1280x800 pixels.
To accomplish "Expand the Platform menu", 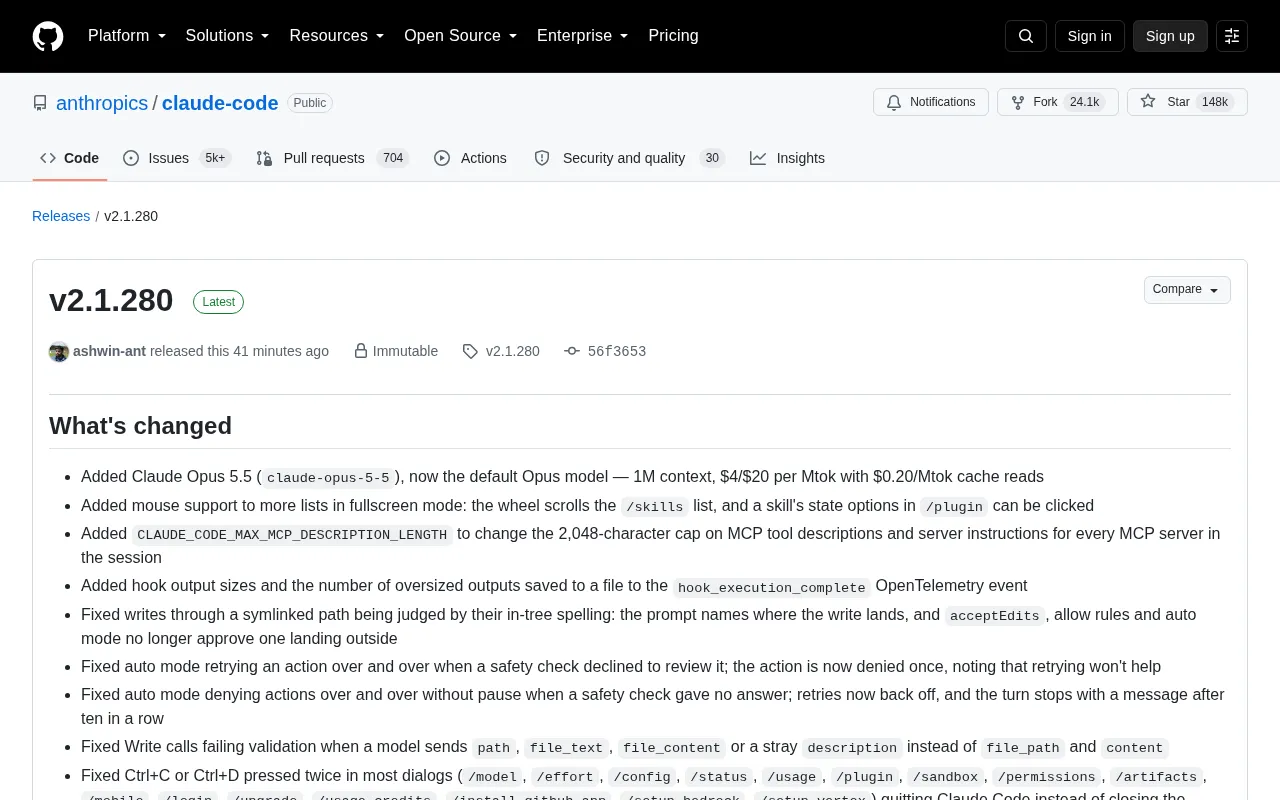I will click(x=127, y=36).
